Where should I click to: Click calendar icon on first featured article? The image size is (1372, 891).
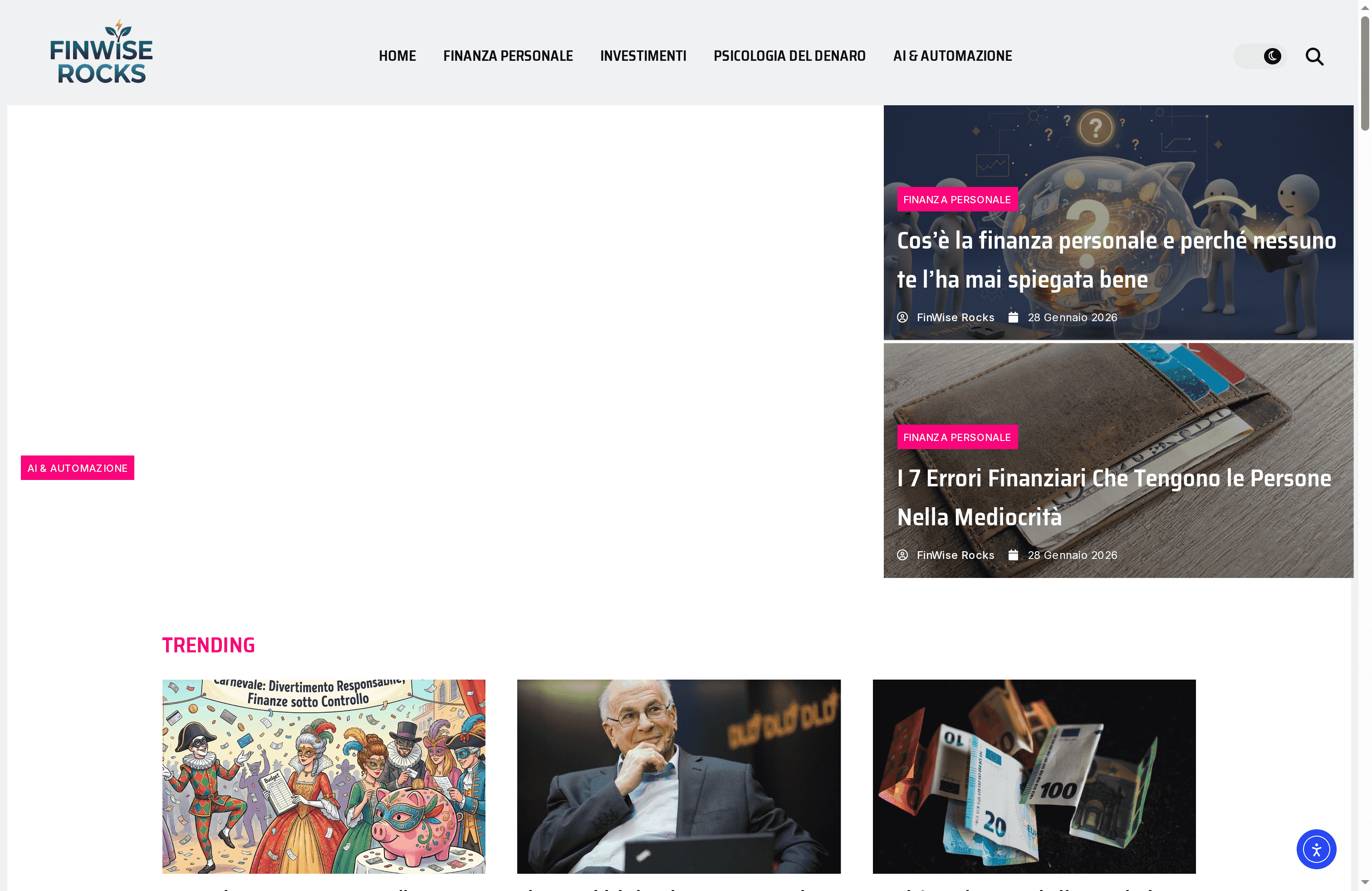click(x=1013, y=317)
